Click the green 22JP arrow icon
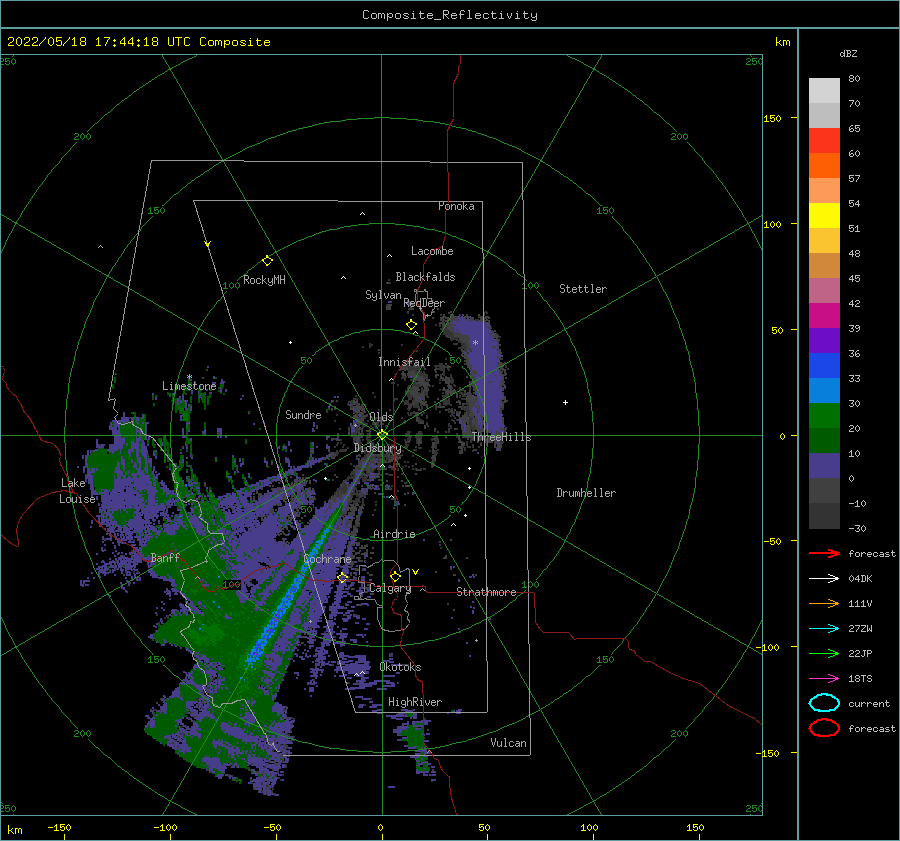Image resolution: width=900 pixels, height=841 pixels. [824, 653]
